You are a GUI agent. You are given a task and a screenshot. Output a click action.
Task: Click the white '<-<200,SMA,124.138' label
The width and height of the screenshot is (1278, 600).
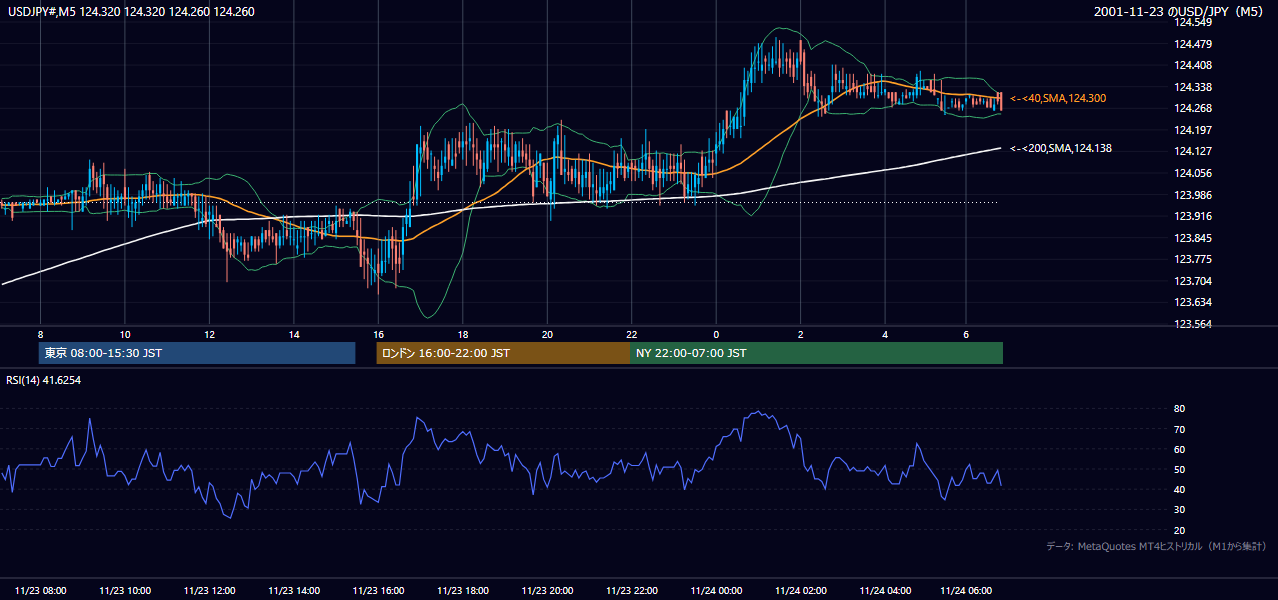1060,148
